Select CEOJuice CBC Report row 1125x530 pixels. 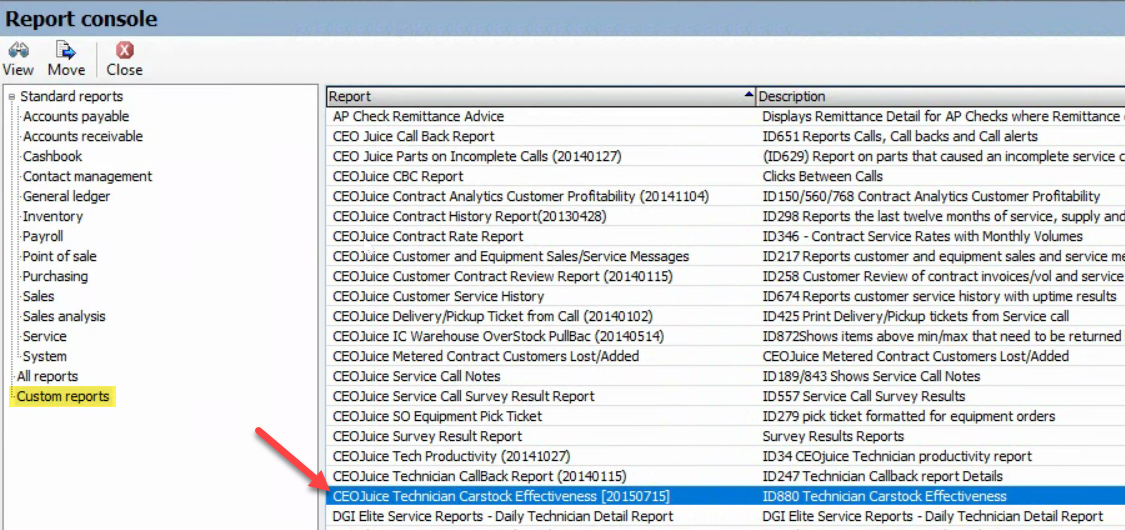(x=397, y=176)
